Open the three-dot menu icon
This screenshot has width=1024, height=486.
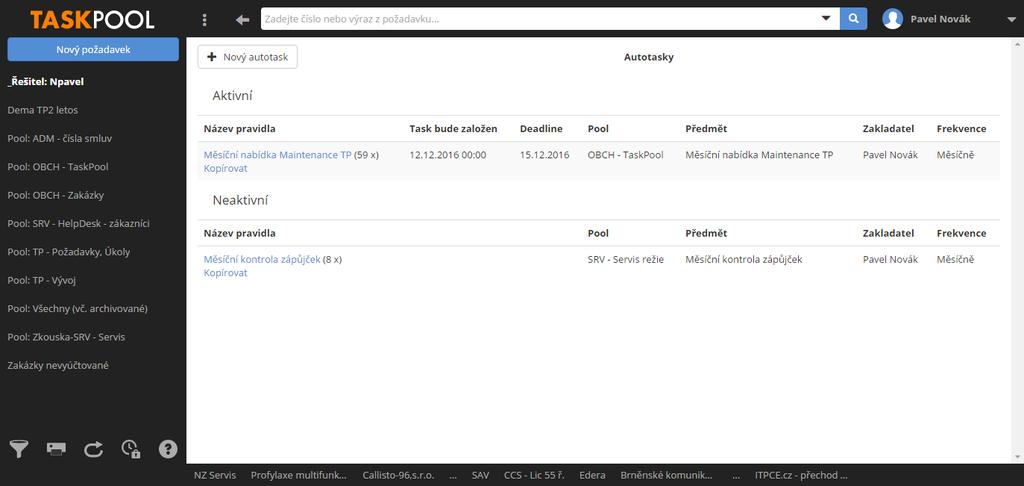point(204,20)
